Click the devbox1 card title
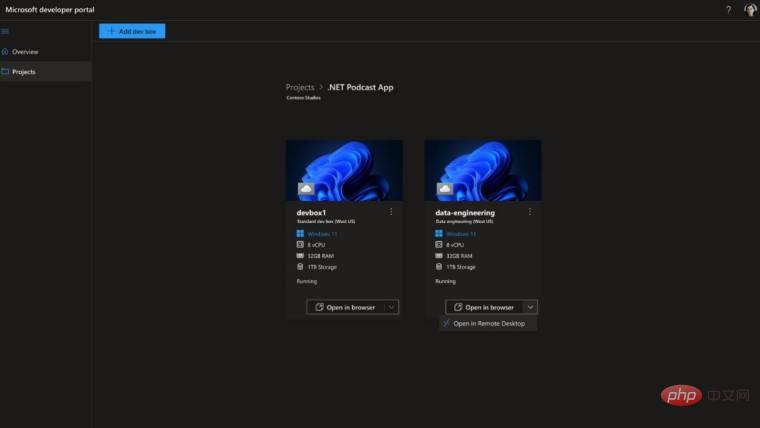 pos(311,212)
